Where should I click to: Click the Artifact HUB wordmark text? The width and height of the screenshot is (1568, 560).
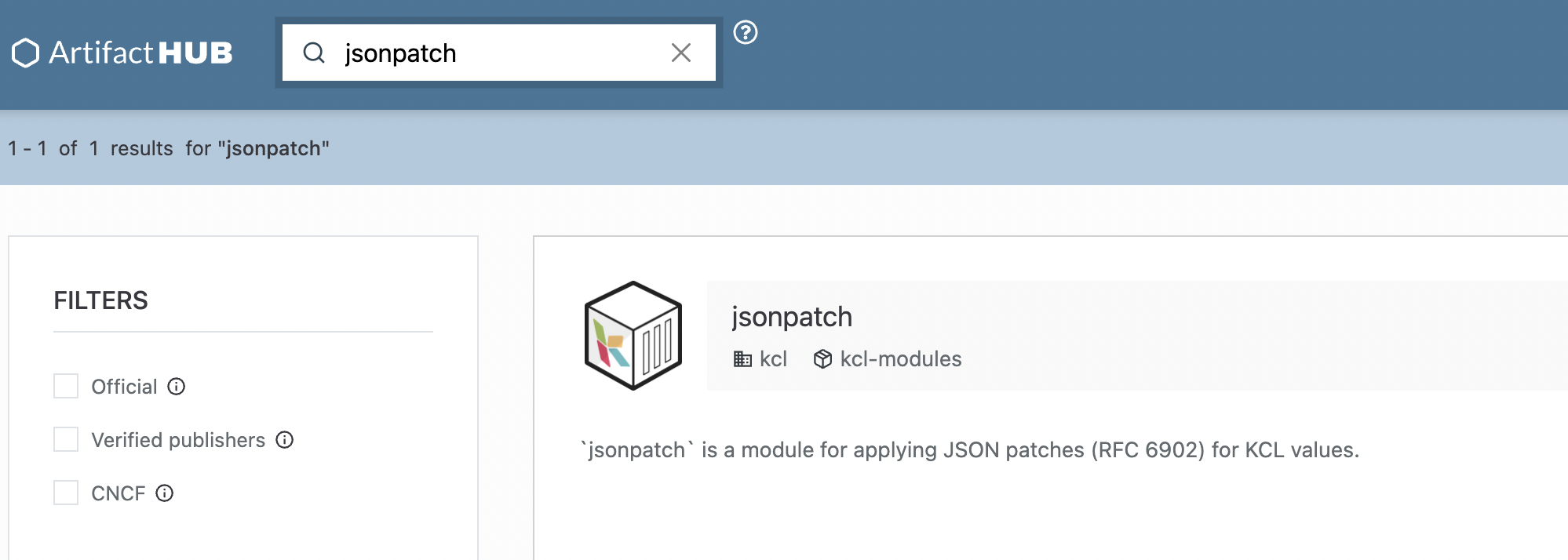click(x=141, y=53)
